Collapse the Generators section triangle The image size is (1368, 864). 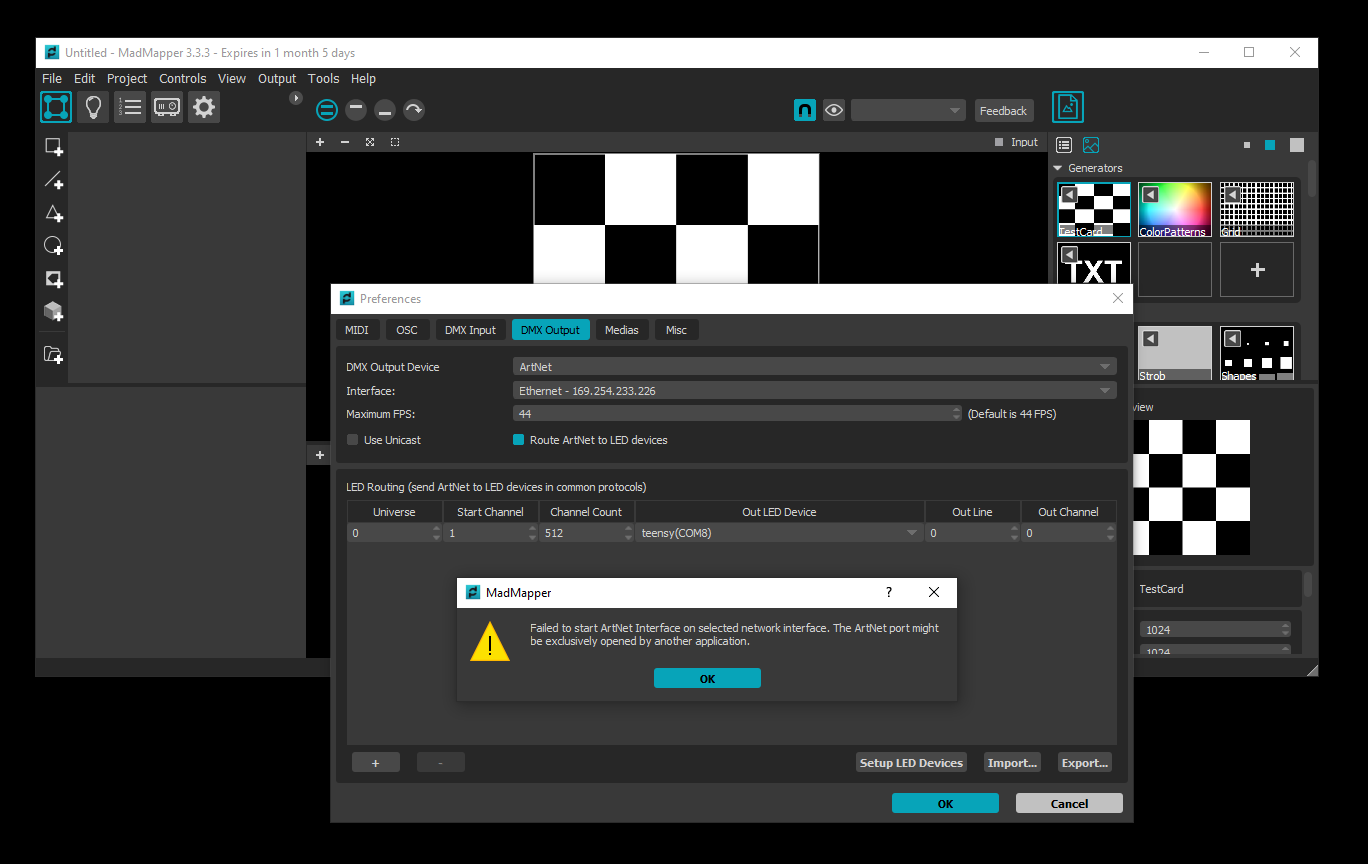click(1058, 168)
